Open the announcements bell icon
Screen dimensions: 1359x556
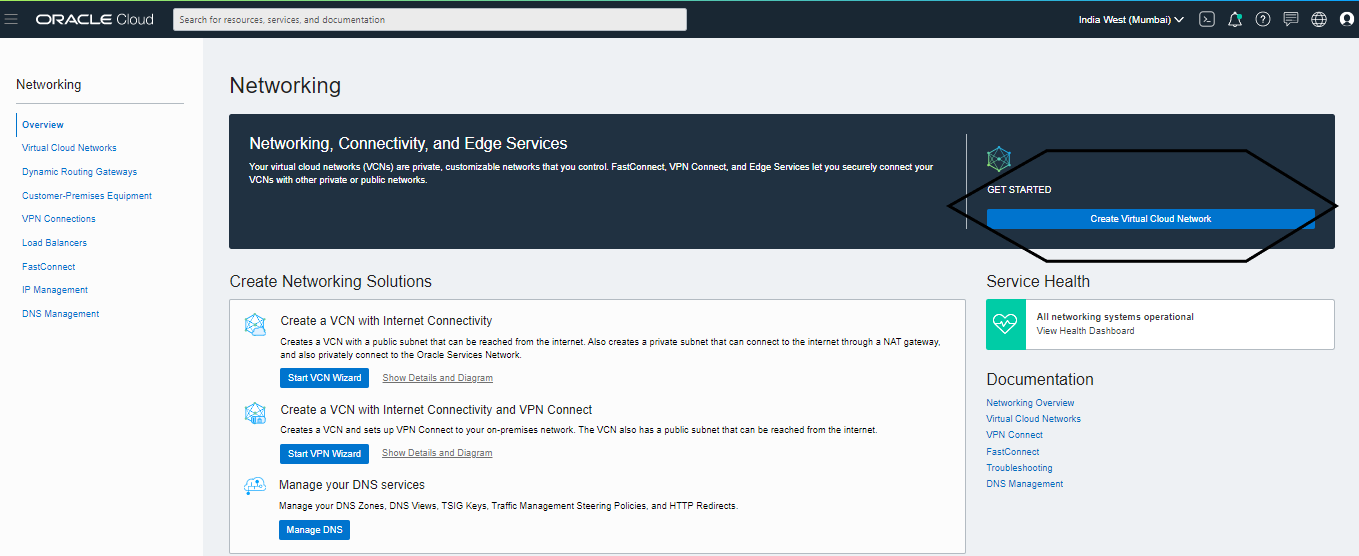(1235, 19)
